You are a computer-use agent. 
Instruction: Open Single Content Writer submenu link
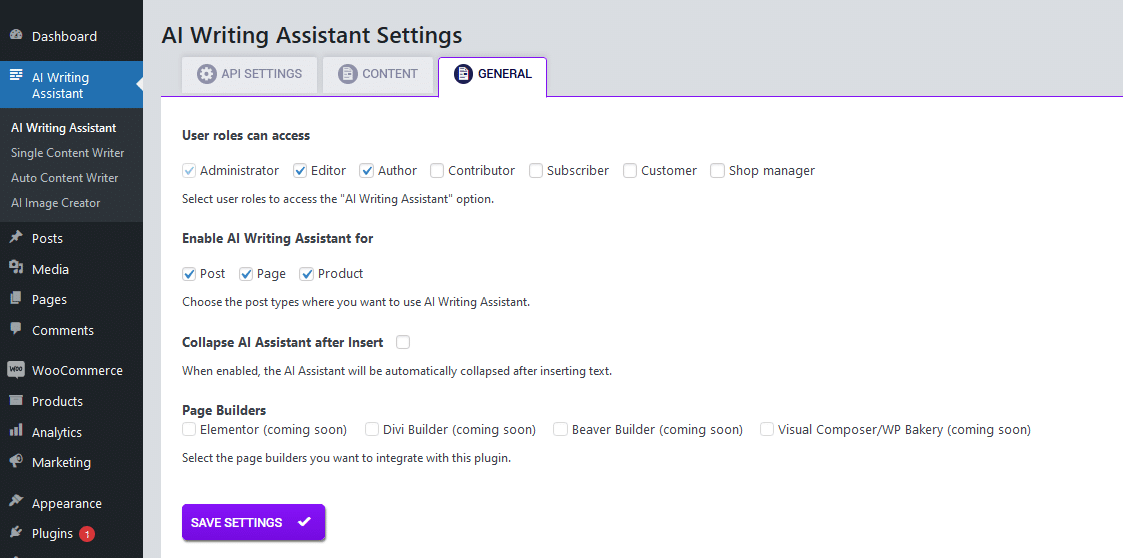click(x=68, y=153)
